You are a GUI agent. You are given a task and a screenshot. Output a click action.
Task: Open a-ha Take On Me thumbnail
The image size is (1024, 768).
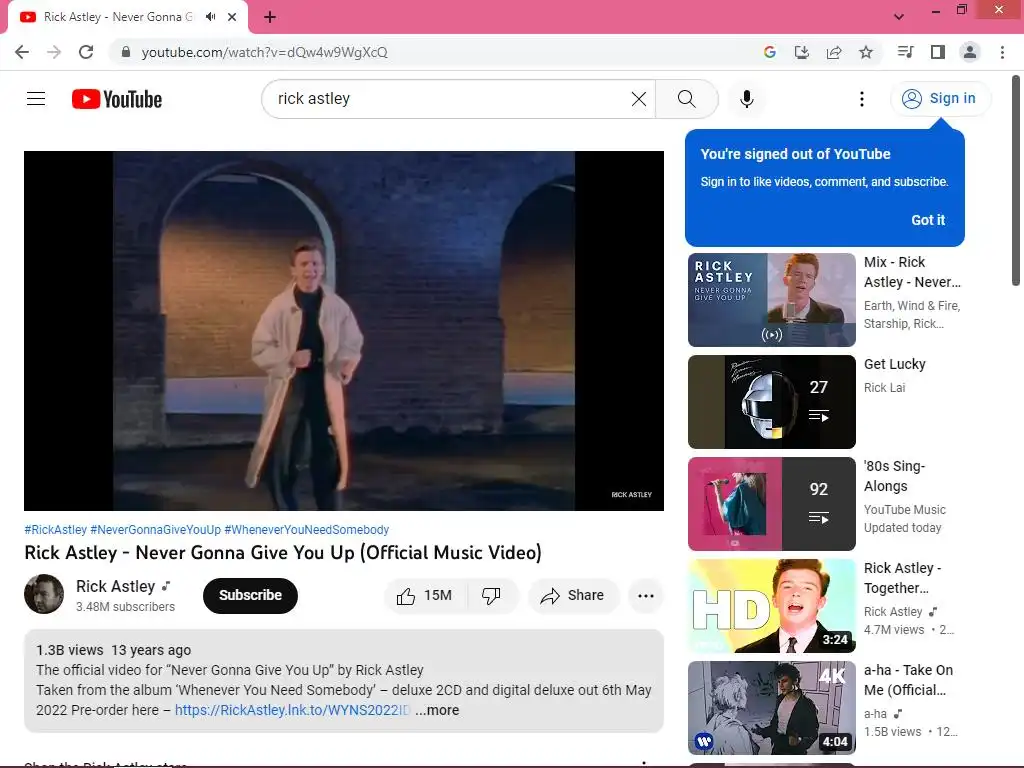(x=771, y=707)
